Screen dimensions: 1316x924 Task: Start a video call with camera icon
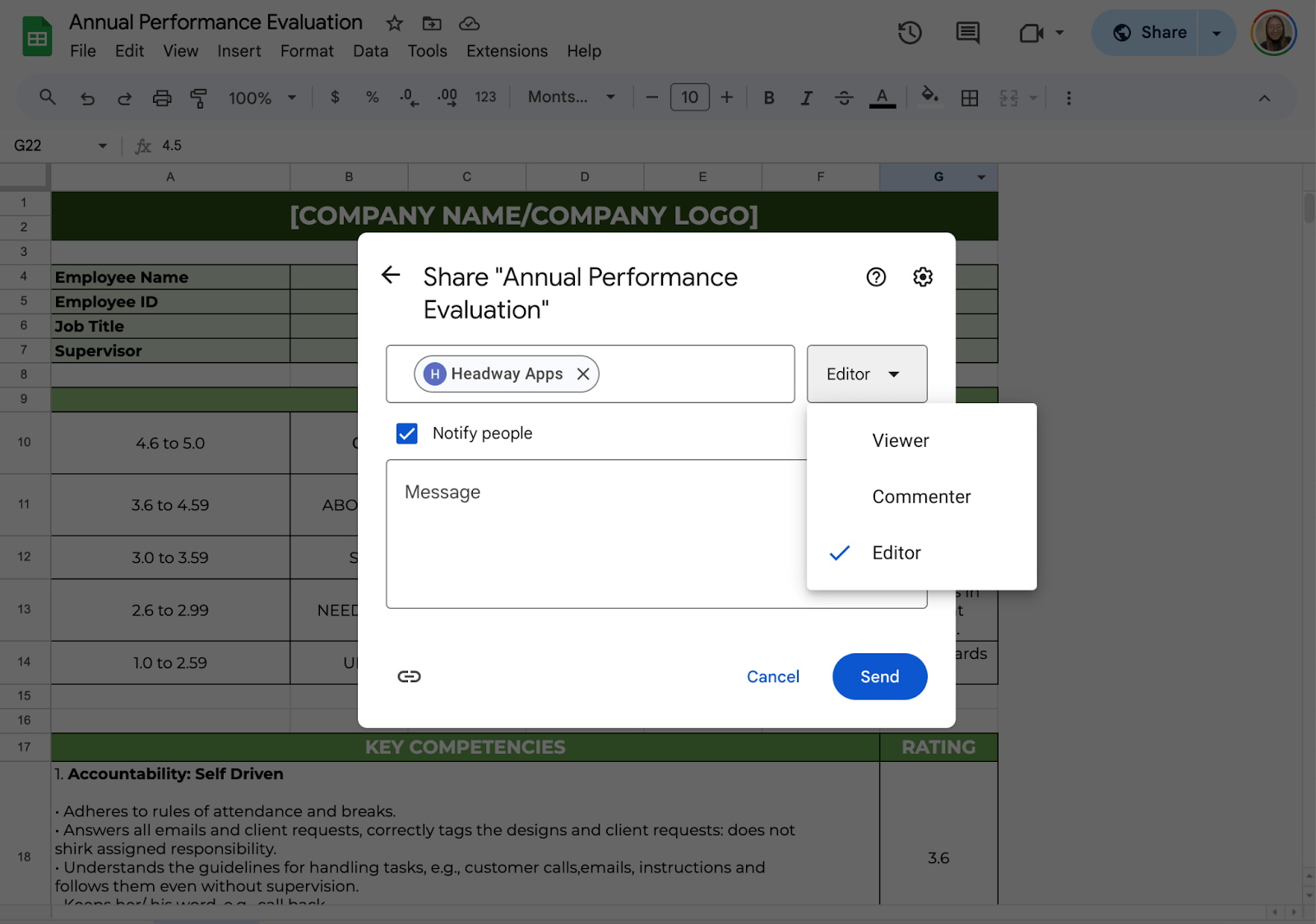pos(1031,33)
